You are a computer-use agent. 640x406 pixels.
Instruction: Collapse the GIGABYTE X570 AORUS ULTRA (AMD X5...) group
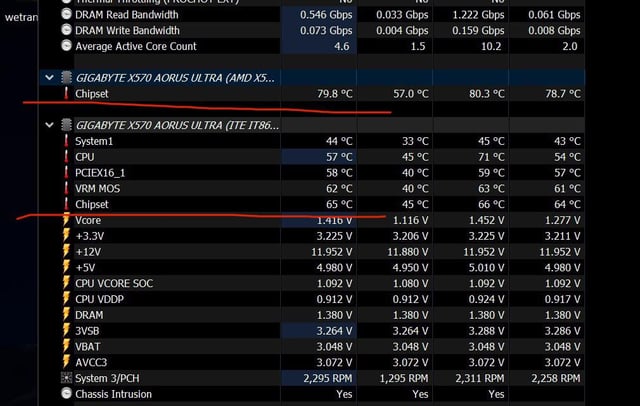click(x=49, y=78)
